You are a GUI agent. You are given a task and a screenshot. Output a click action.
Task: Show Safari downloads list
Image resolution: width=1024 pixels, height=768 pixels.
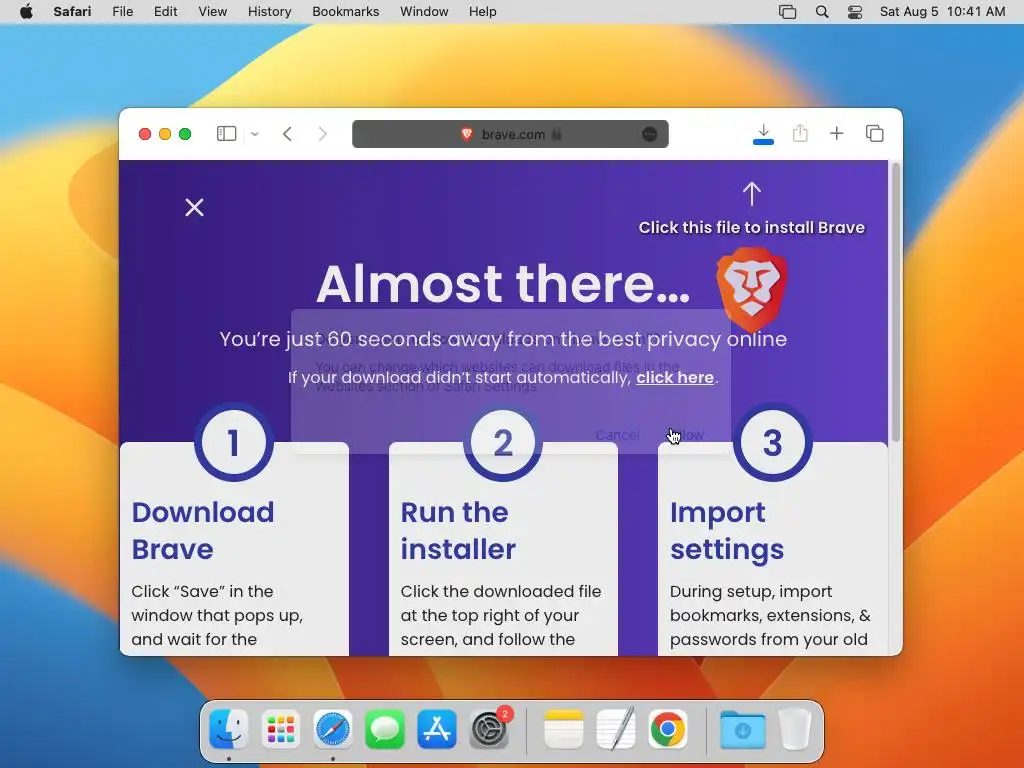pos(763,134)
